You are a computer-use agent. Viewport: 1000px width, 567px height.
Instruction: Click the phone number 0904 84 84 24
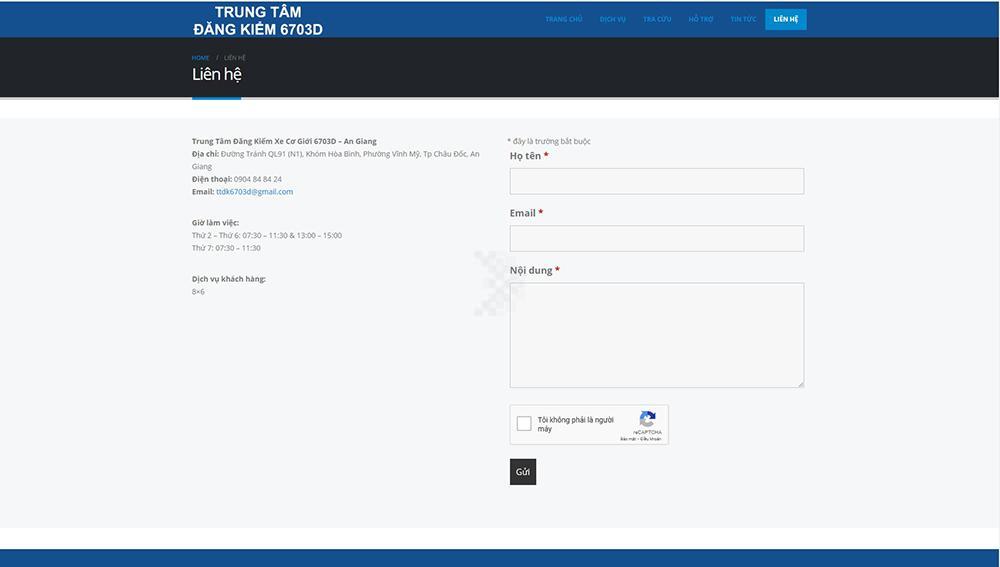pyautogui.click(x=258, y=179)
